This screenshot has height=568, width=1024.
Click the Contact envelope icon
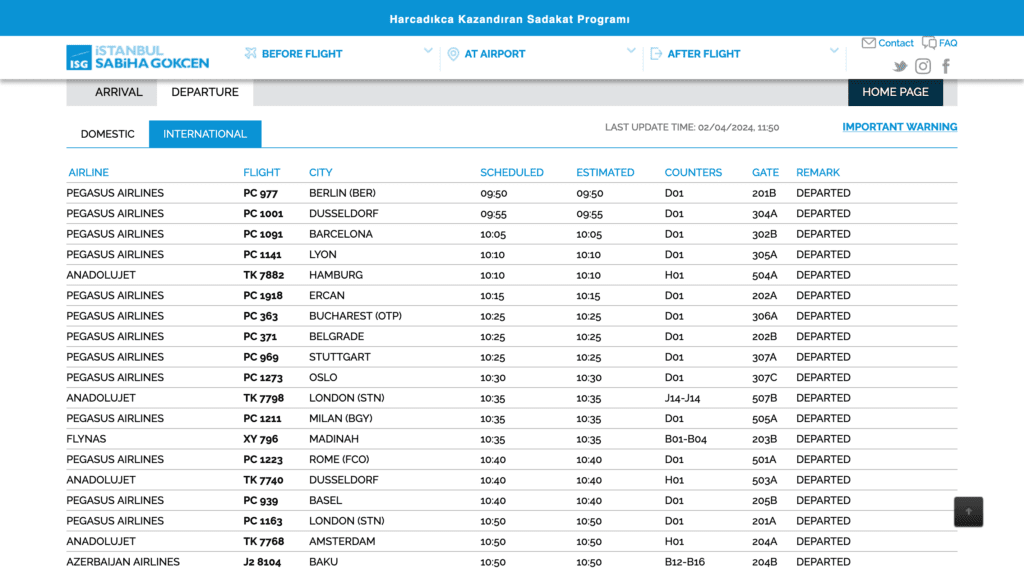pos(869,43)
